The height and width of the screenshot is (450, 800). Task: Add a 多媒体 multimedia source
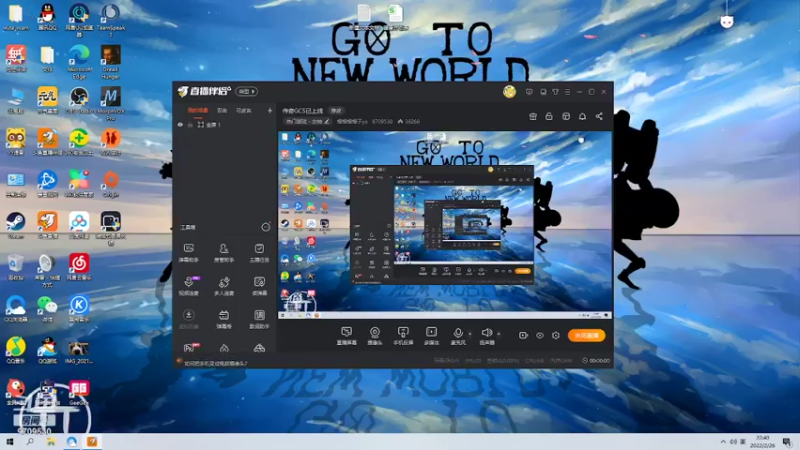[431, 336]
